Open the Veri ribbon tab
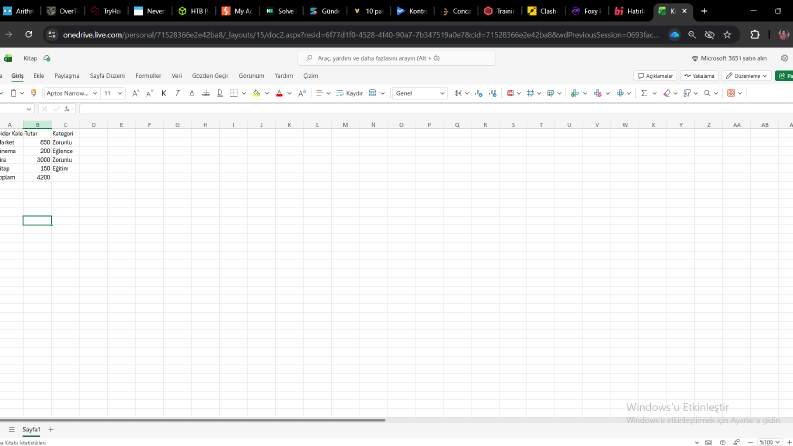Viewport: 793px width, 446px height. (177, 75)
